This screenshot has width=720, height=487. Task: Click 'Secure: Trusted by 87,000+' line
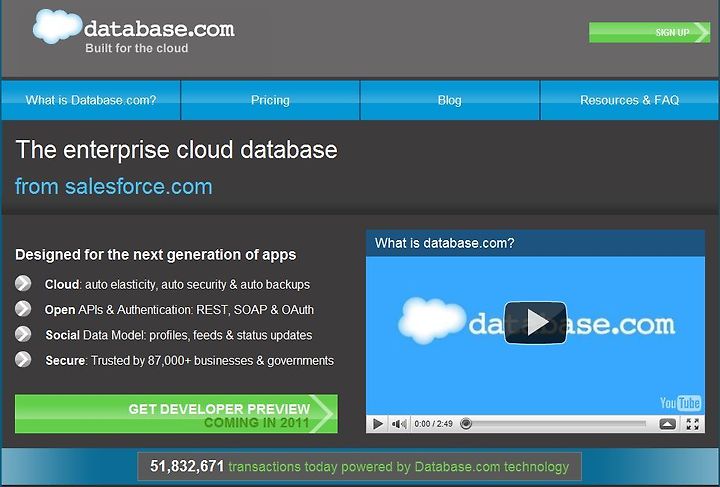coord(190,360)
